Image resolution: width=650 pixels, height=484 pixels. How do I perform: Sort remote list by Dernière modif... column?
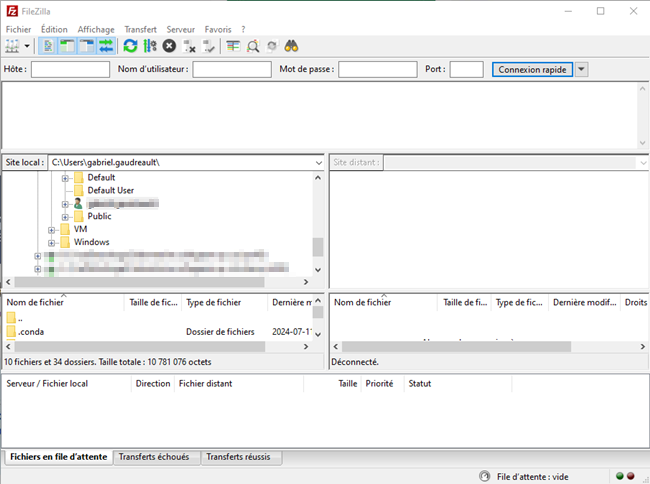coord(584,302)
